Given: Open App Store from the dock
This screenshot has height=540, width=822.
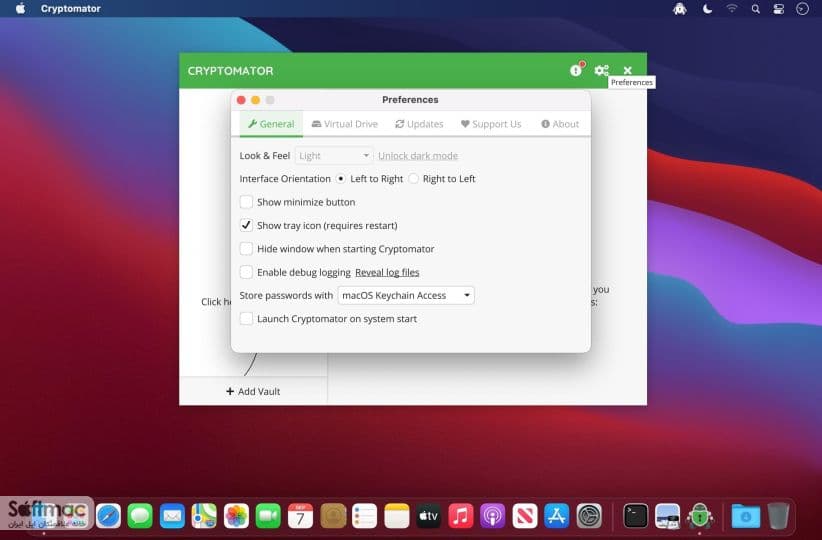Looking at the screenshot, I should [557, 516].
